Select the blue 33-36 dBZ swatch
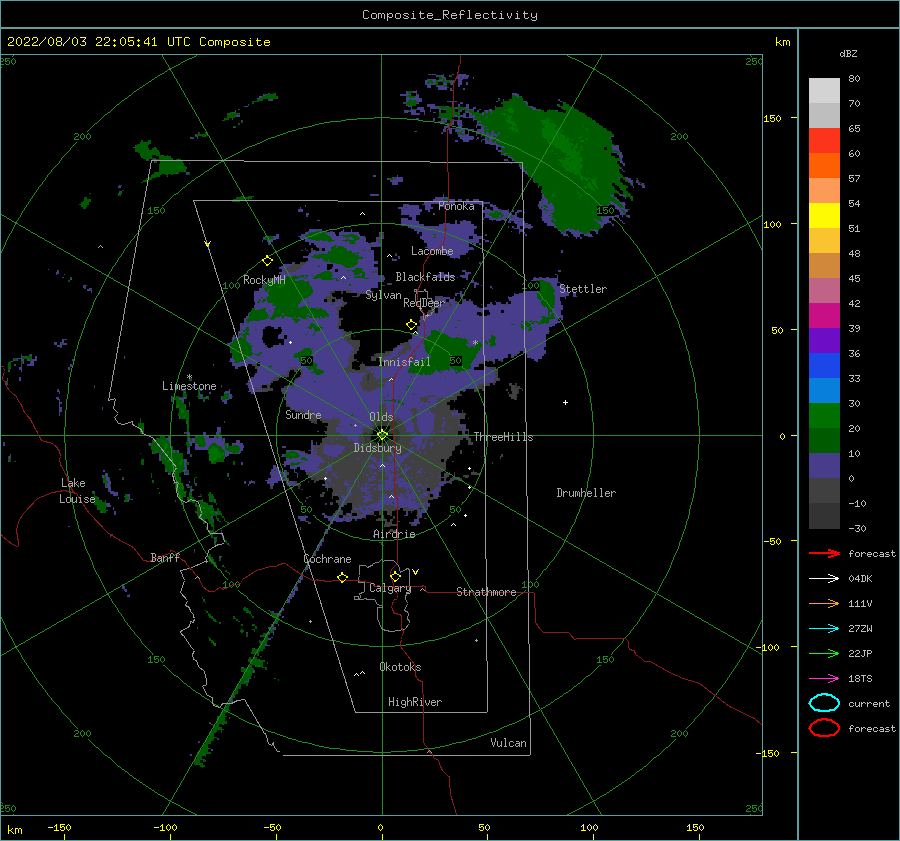This screenshot has height=841, width=900. (x=824, y=366)
